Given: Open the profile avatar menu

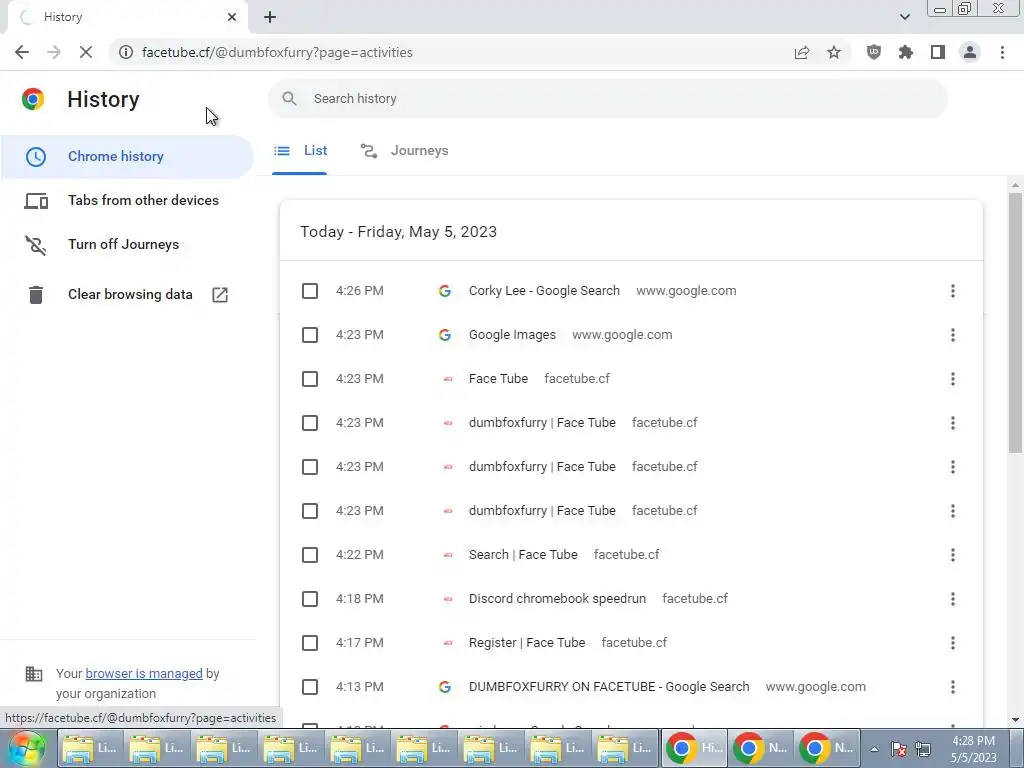Looking at the screenshot, I should click(x=970, y=52).
